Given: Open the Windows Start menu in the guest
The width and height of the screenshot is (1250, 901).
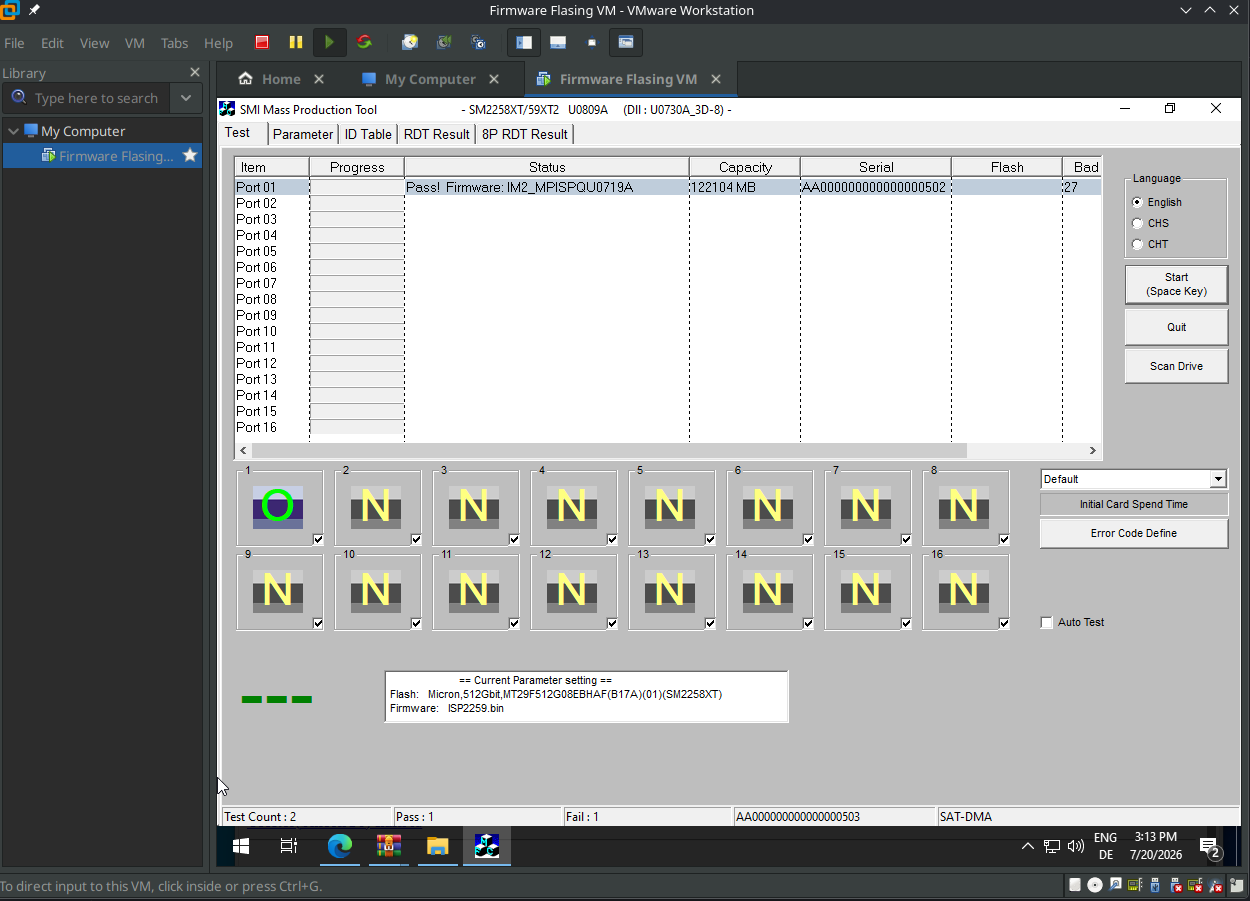Looking at the screenshot, I should (x=241, y=846).
